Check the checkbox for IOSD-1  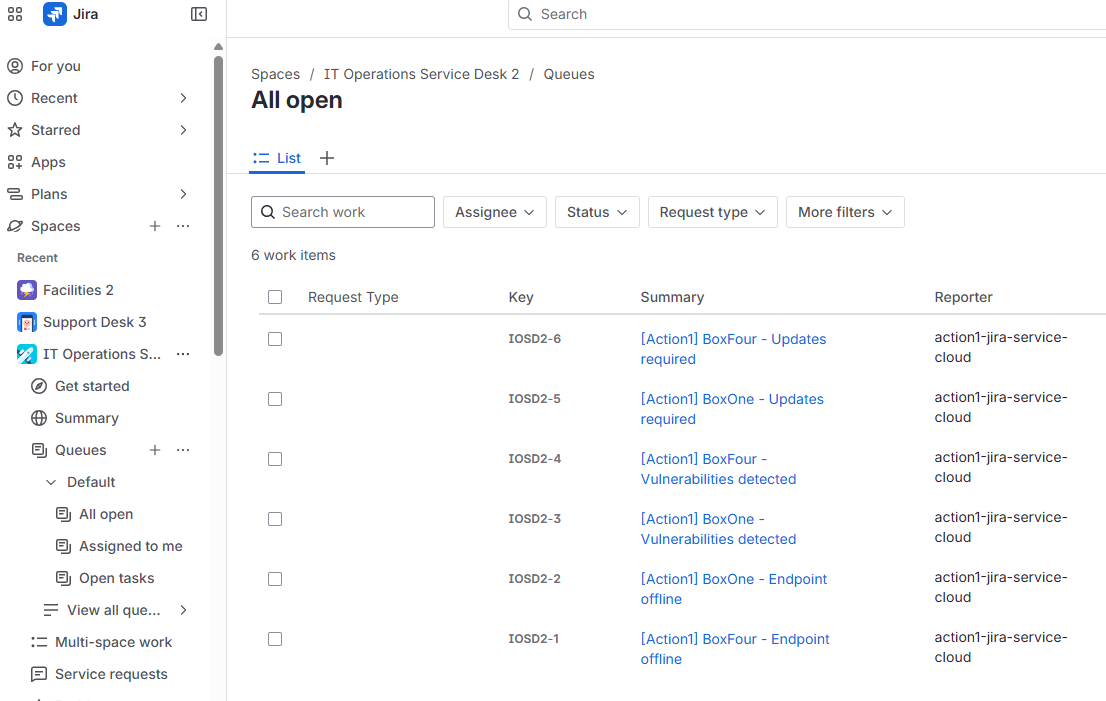(274, 638)
